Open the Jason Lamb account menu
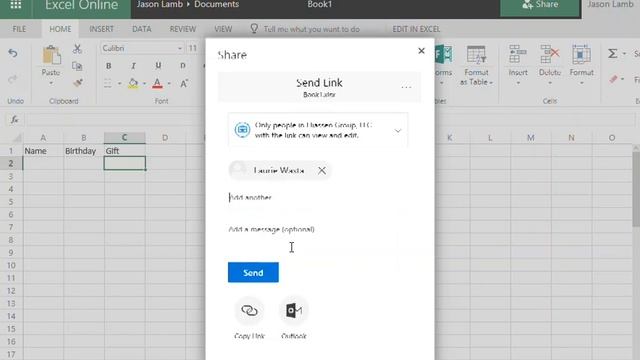The image size is (640, 360). click(x=610, y=5)
